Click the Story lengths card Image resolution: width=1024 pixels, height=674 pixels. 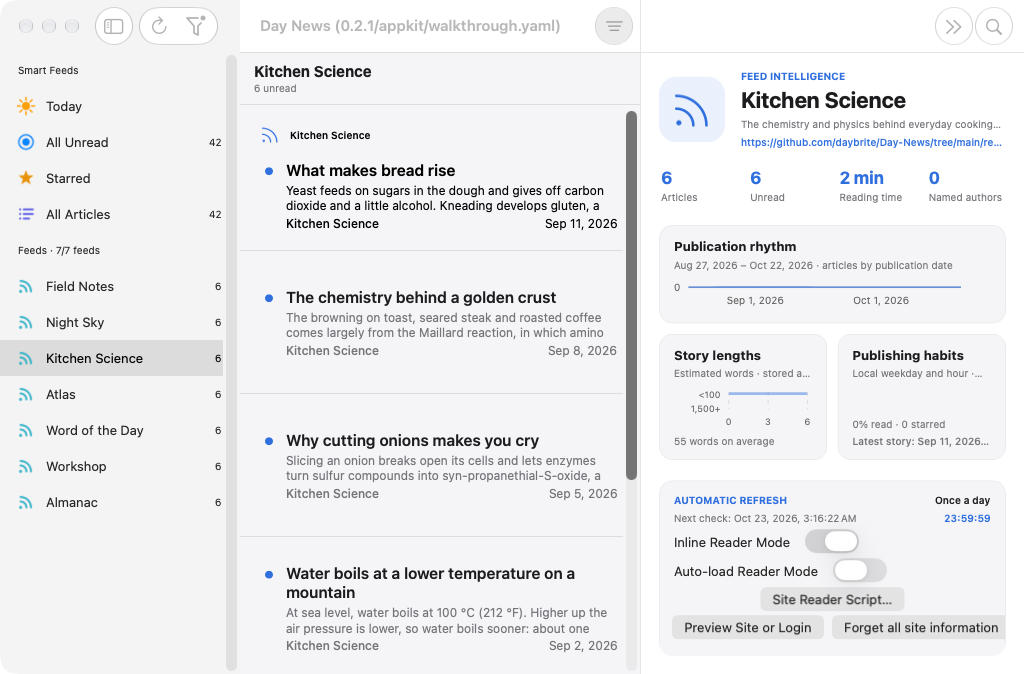coord(743,397)
